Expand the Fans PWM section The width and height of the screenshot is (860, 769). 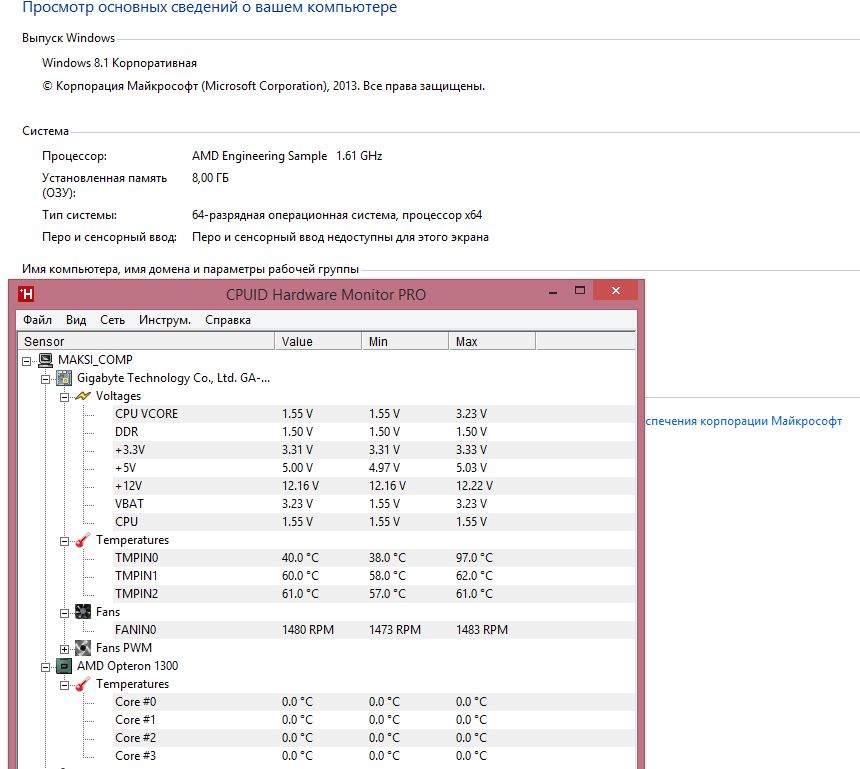[x=64, y=649]
